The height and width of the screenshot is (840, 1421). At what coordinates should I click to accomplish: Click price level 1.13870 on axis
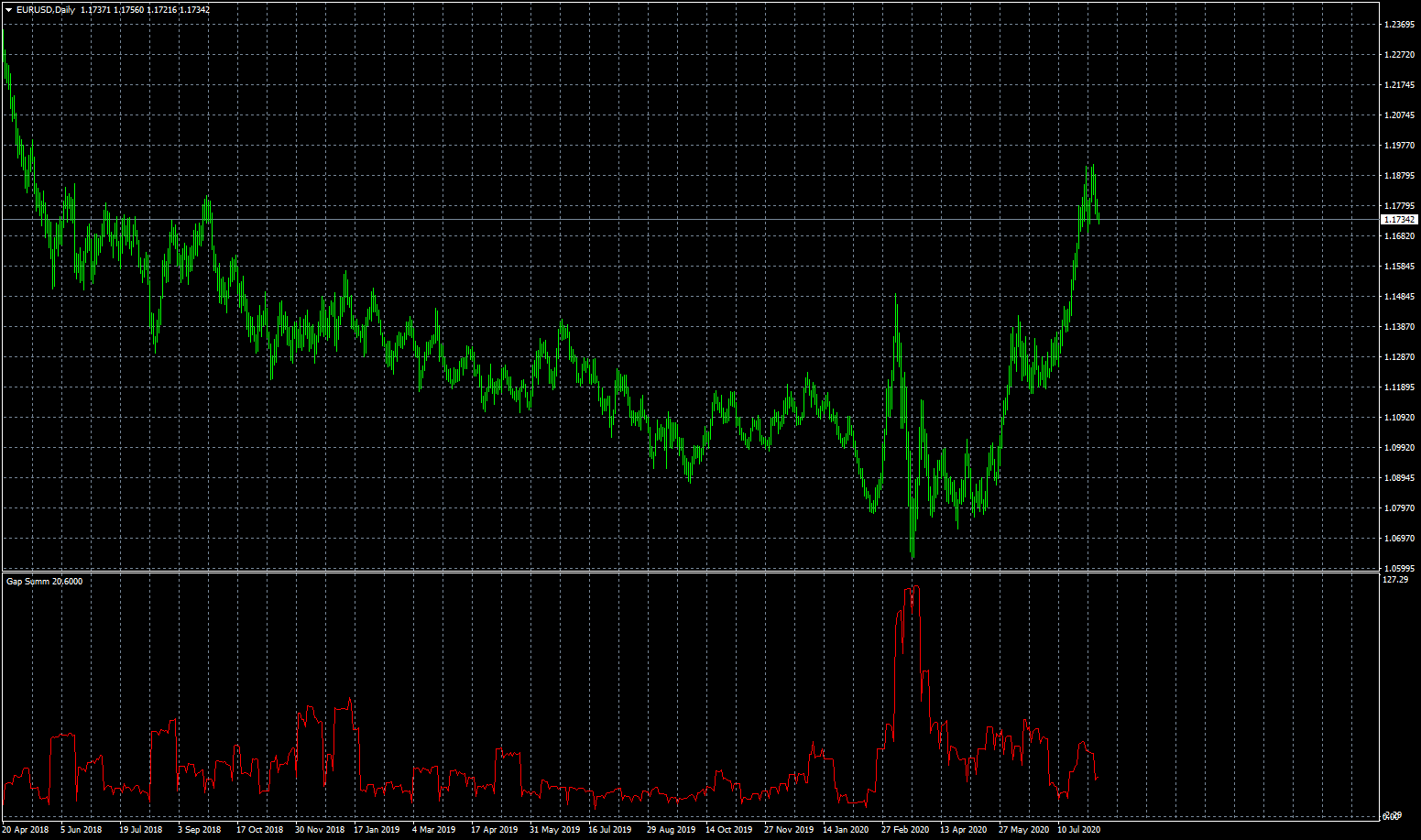click(x=1399, y=327)
